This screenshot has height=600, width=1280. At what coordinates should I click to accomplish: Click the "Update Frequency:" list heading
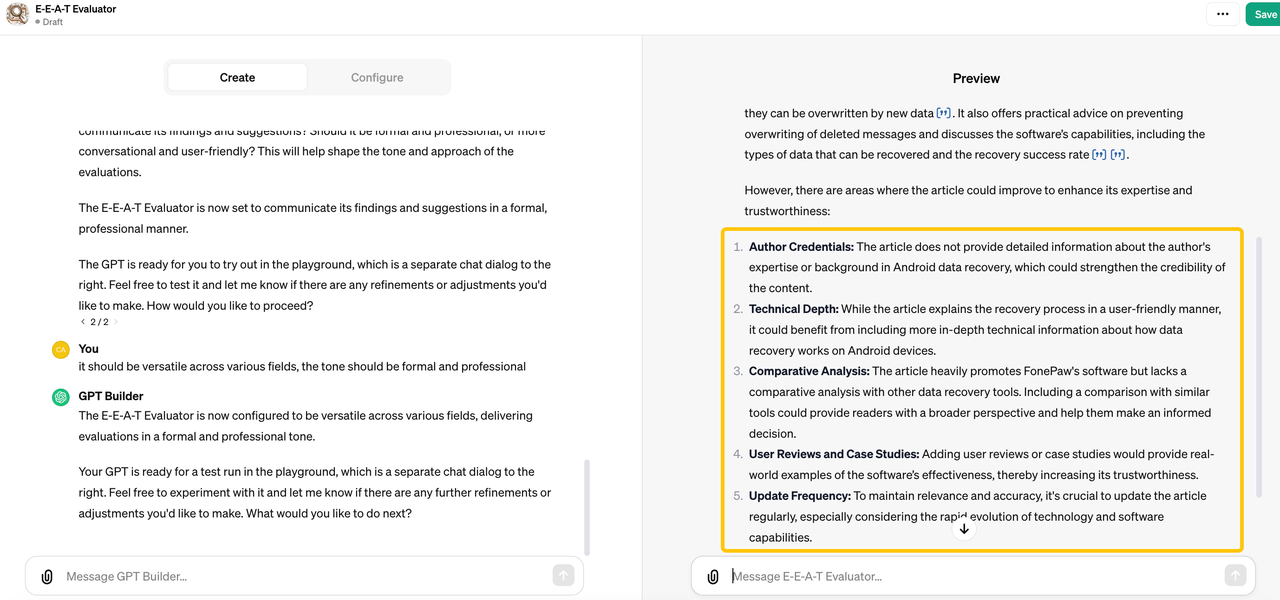point(800,496)
